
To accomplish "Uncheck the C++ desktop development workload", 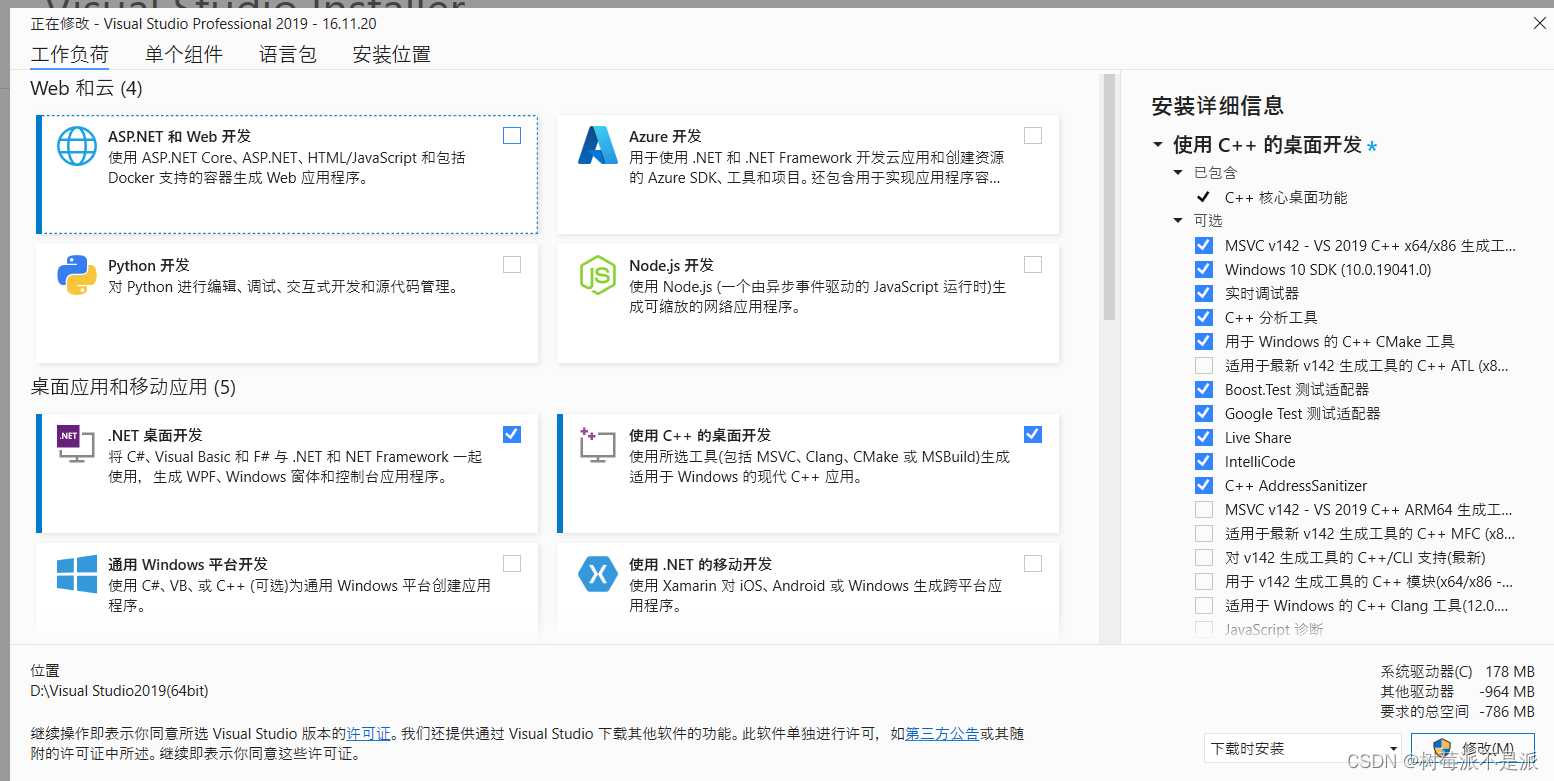I will 1033,434.
